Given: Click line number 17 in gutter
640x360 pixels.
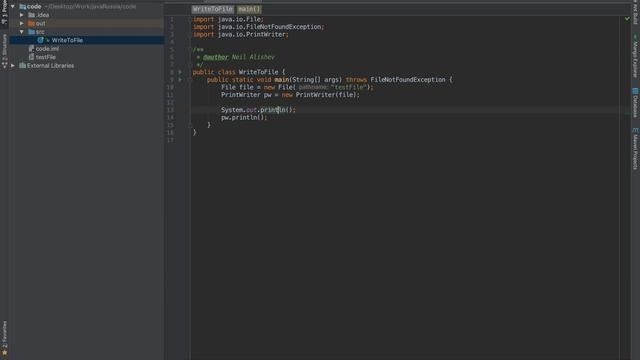Looking at the screenshot, I should (170, 140).
